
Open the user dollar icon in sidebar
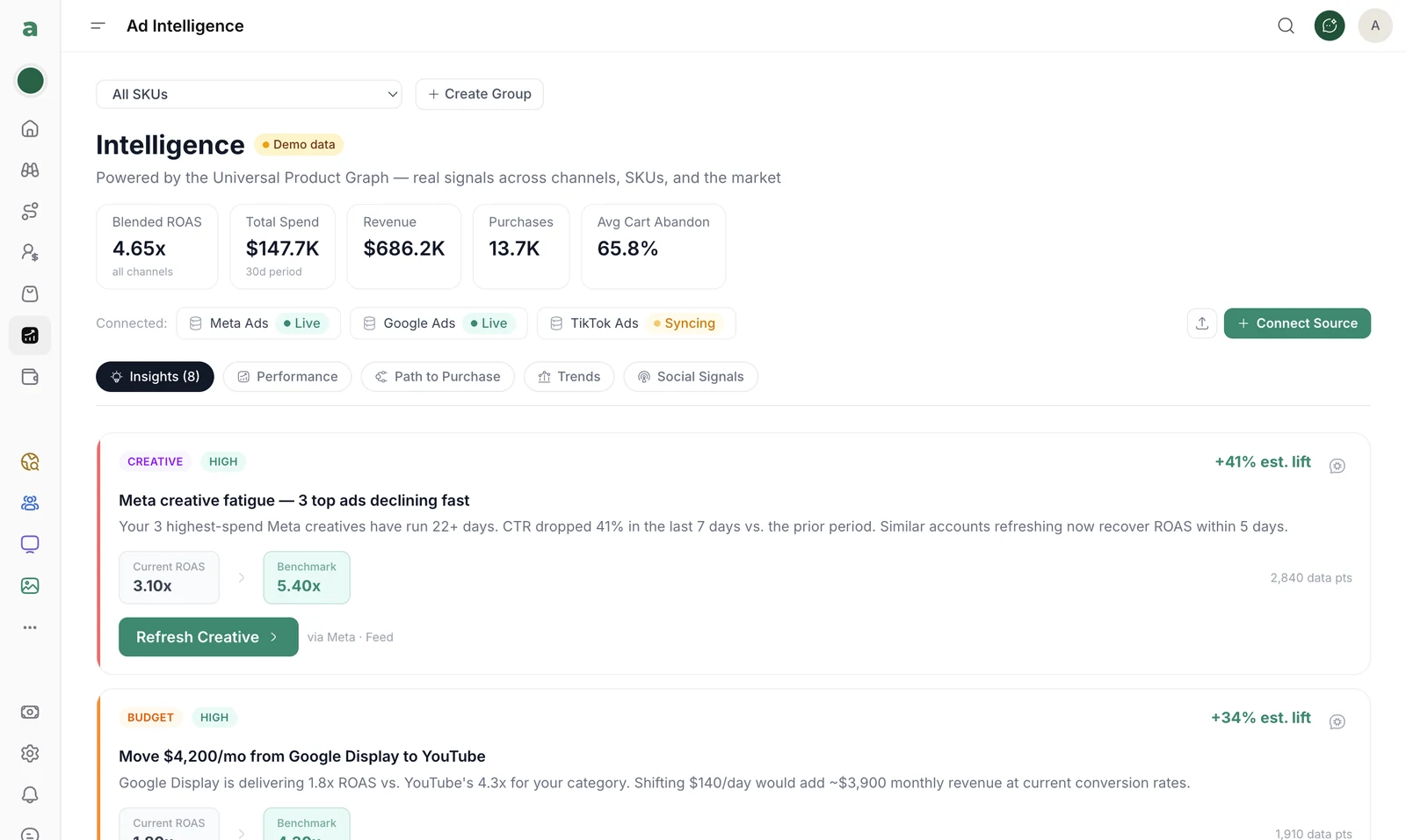30,252
